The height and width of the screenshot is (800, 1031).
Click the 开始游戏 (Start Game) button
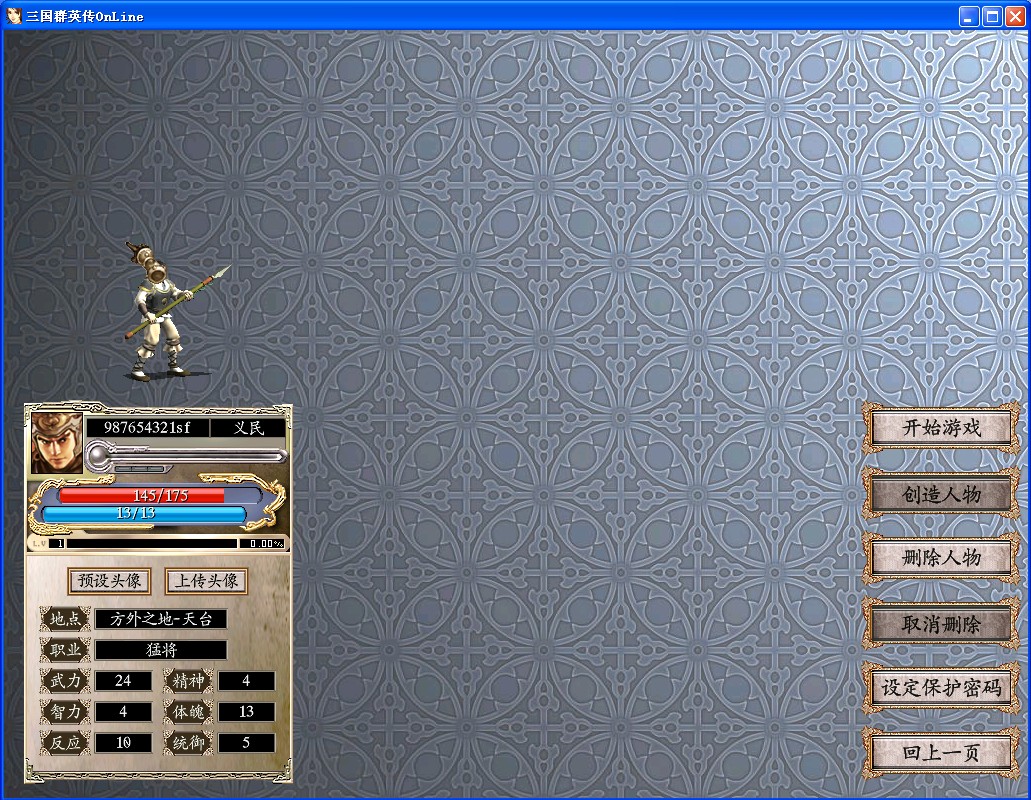coord(941,428)
